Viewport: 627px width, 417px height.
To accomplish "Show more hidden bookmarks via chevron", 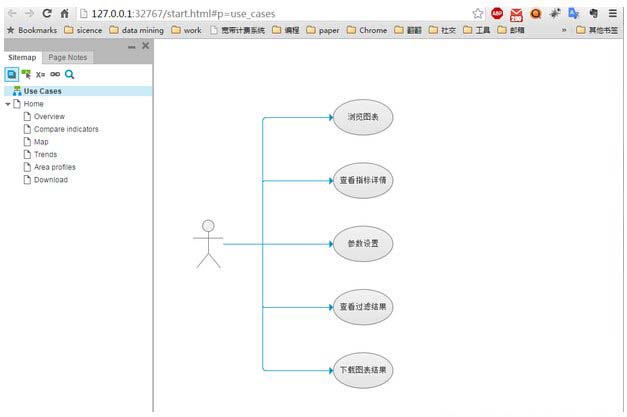I will (564, 30).
